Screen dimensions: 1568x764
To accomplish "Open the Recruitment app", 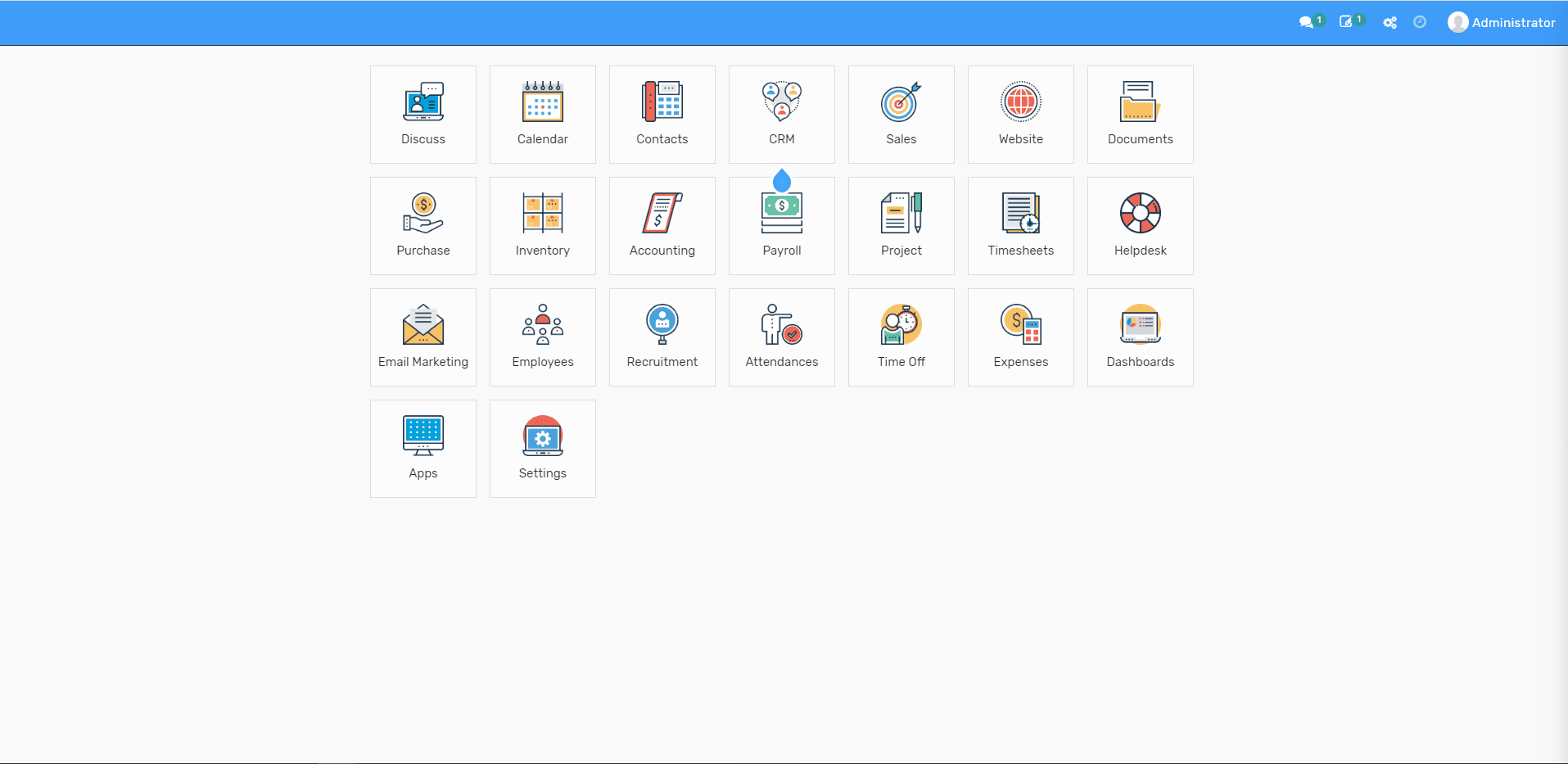I will coord(662,337).
